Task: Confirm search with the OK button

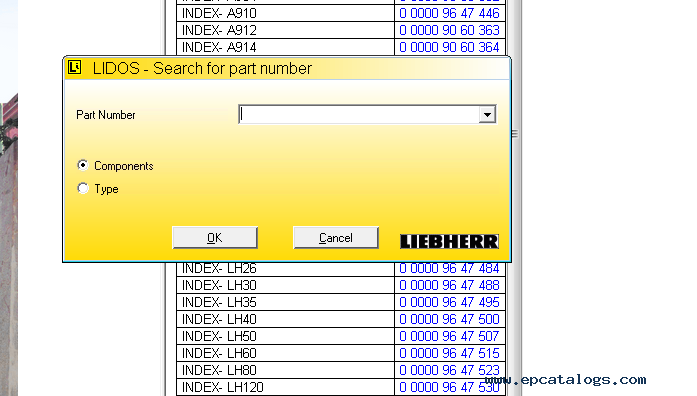Action: coord(215,238)
